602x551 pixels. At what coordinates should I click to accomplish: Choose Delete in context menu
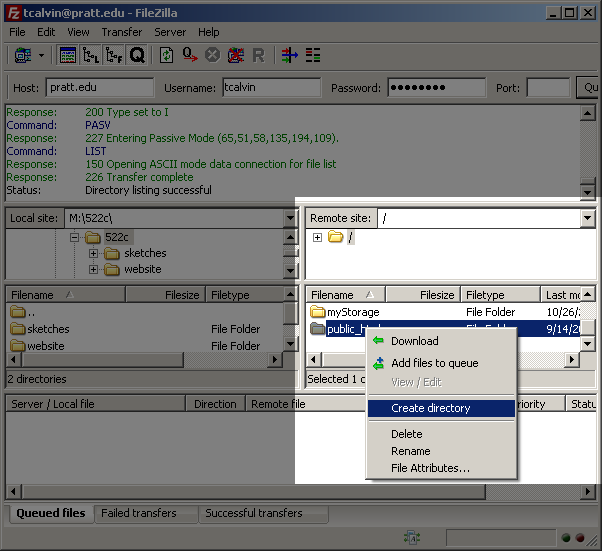[x=441, y=434]
